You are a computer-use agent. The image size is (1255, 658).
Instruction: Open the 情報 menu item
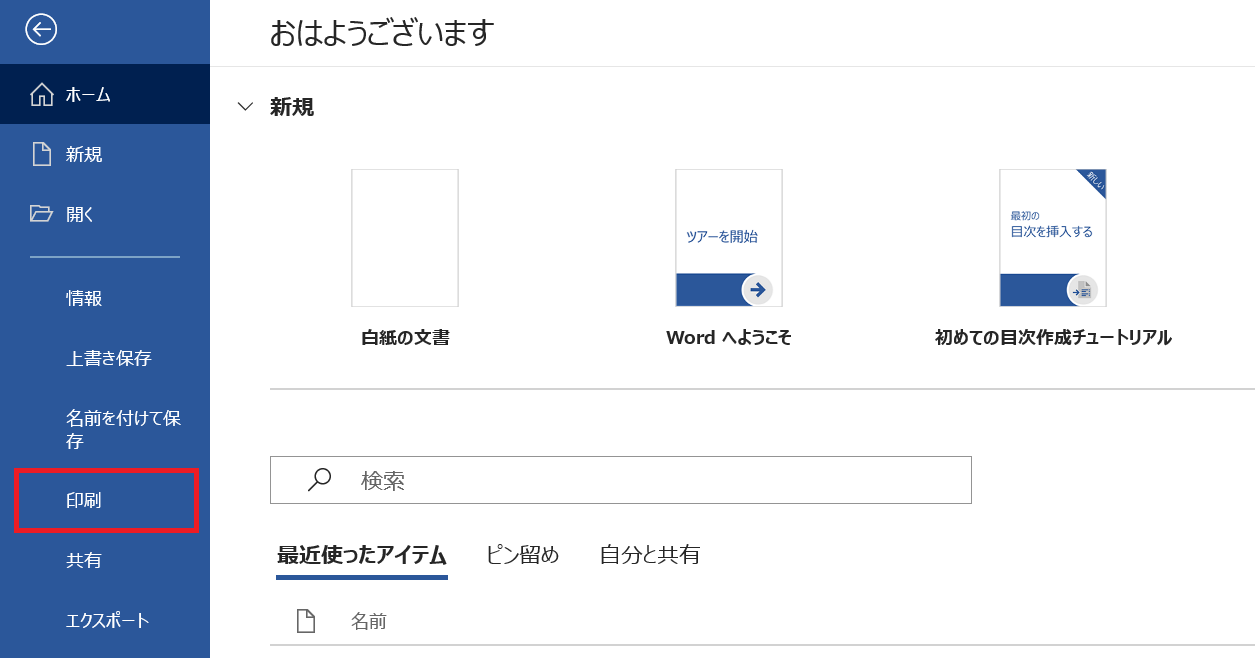coord(84,298)
